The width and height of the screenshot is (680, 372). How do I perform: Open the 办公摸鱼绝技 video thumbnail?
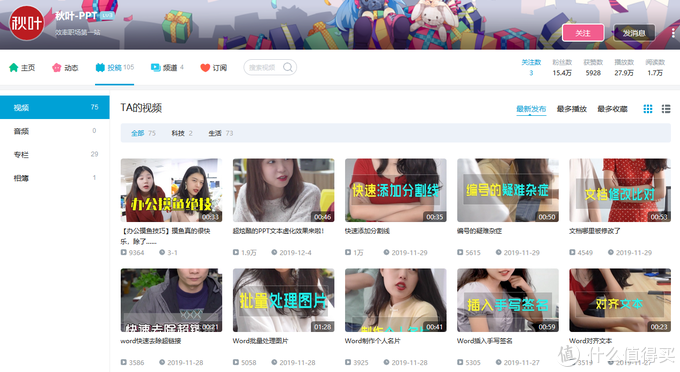pos(171,190)
